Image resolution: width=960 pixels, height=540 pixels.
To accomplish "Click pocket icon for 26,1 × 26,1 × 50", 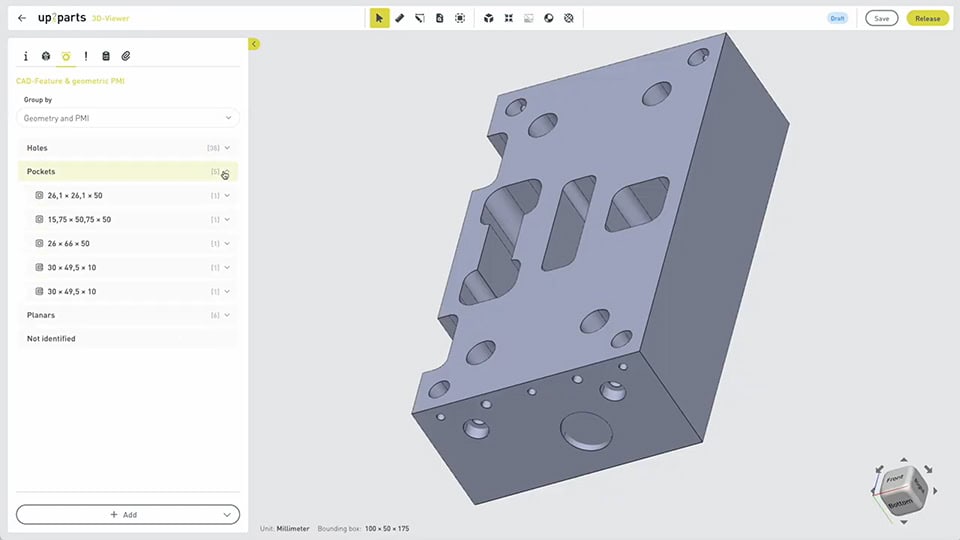I will point(39,195).
